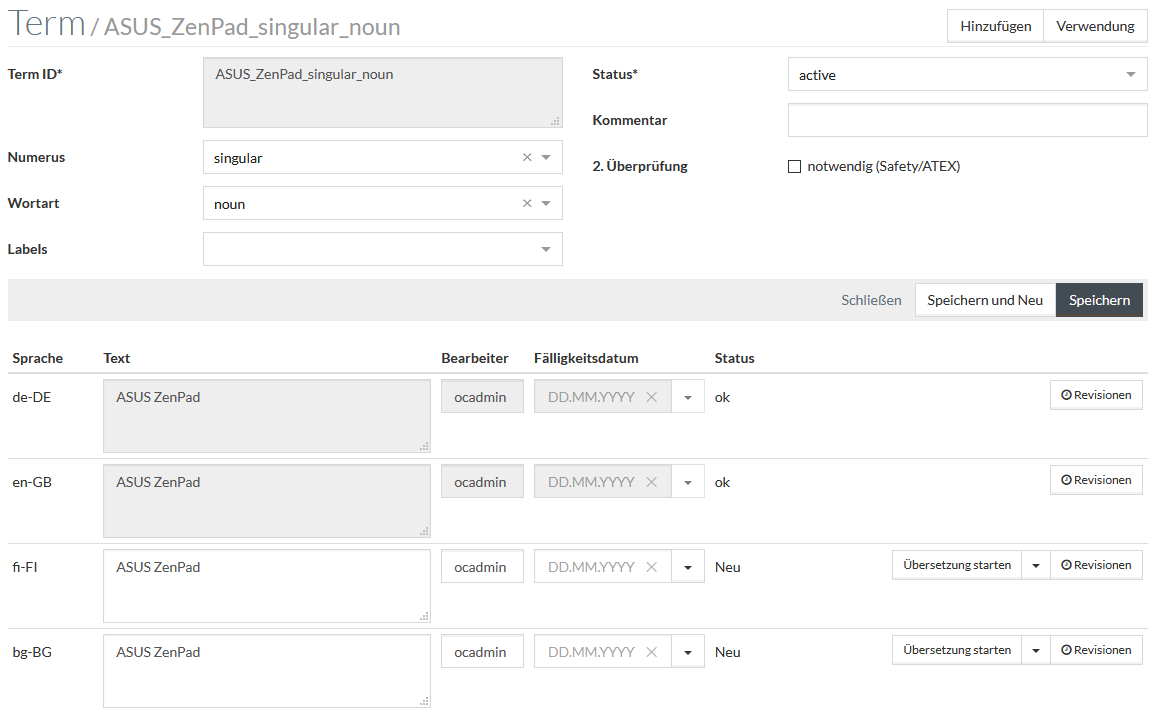Show Revisionen for de-DE row
The image size is (1155, 713).
tap(1096, 395)
